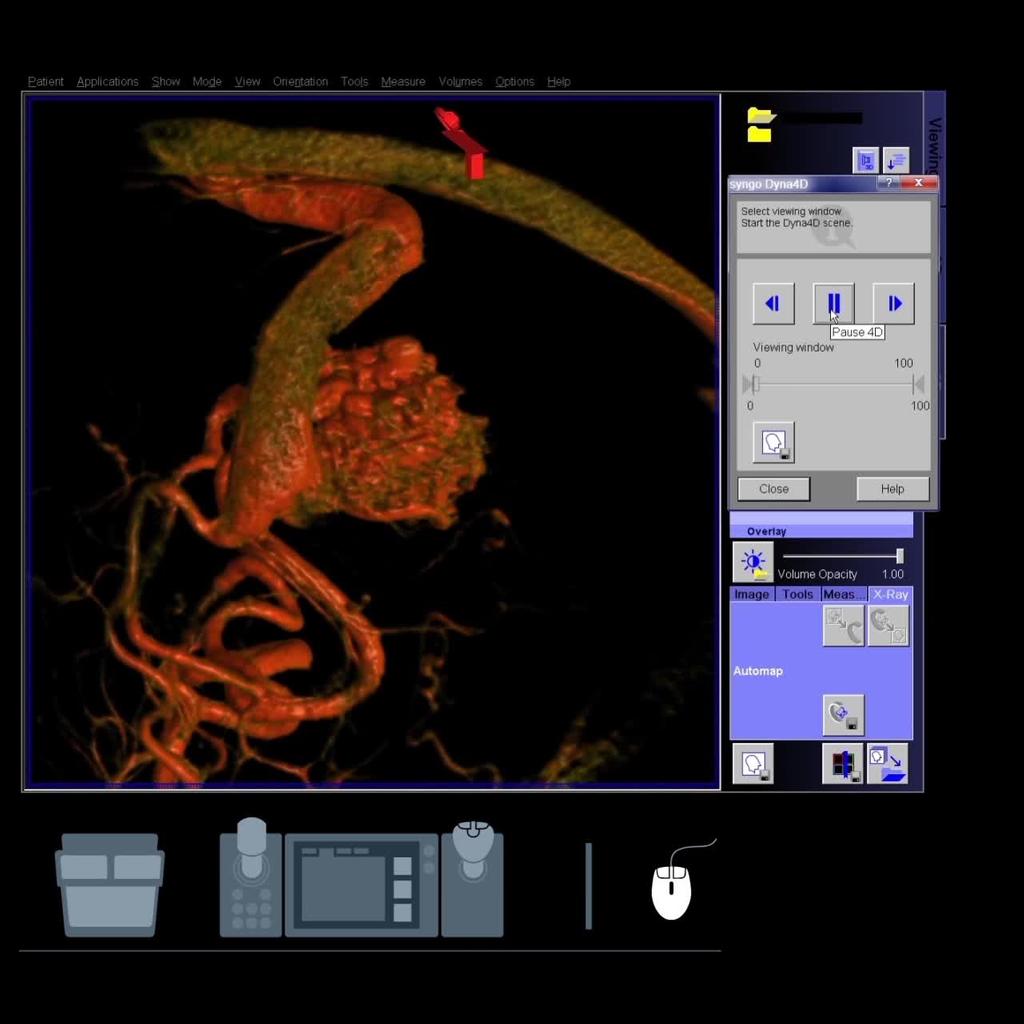Open the Measure menu
Image resolution: width=1024 pixels, height=1024 pixels.
[403, 82]
